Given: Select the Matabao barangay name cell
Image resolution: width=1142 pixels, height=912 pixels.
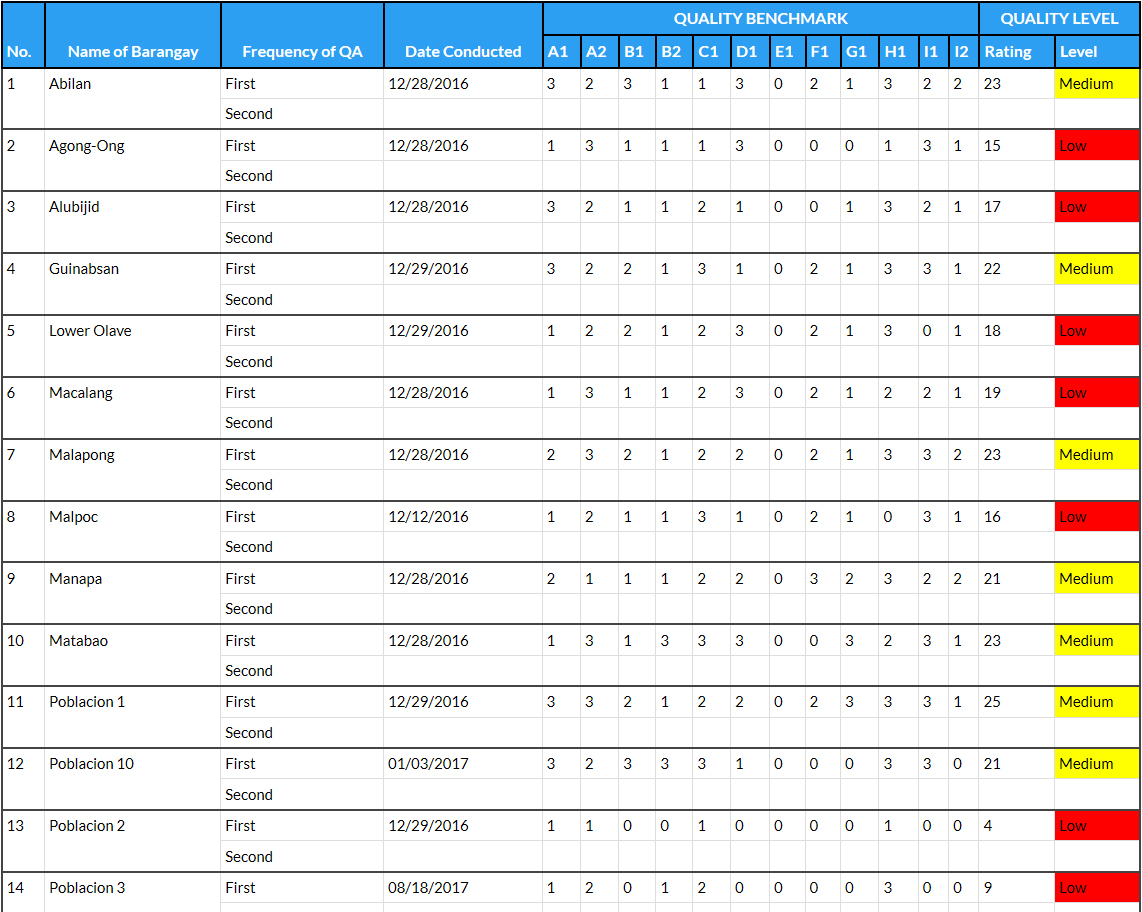Looking at the screenshot, I should (133, 655).
